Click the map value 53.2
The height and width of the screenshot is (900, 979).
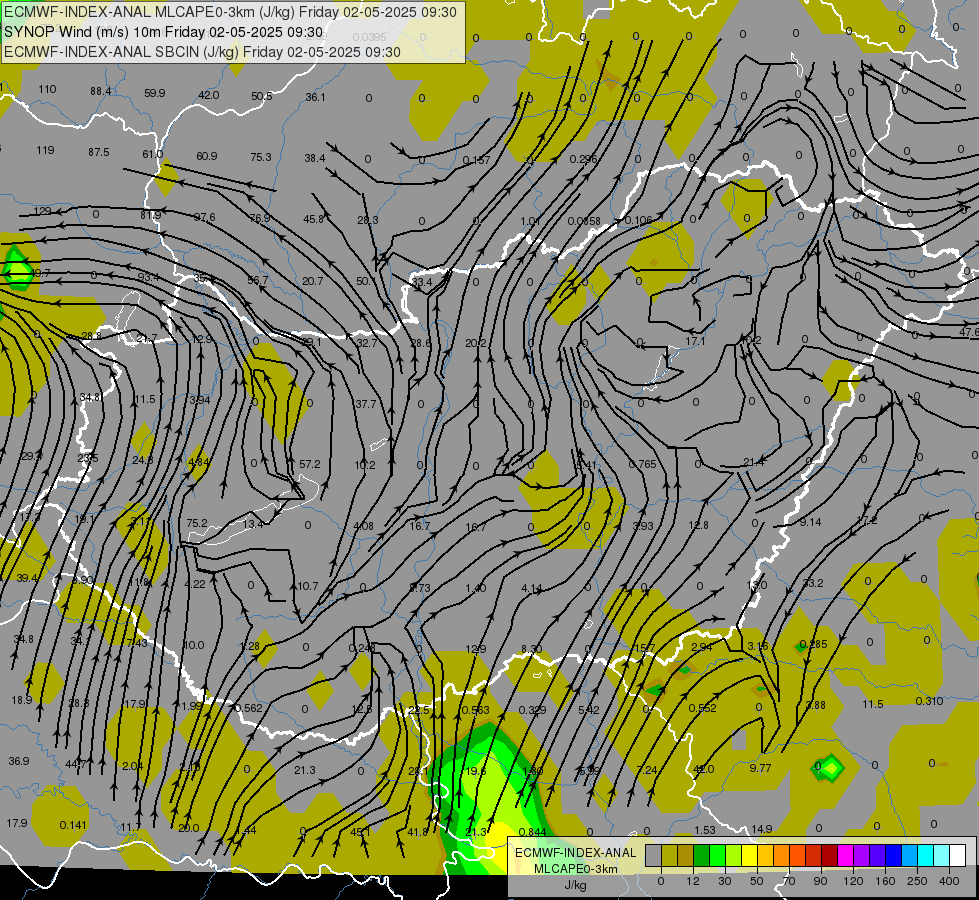pyautogui.click(x=813, y=583)
